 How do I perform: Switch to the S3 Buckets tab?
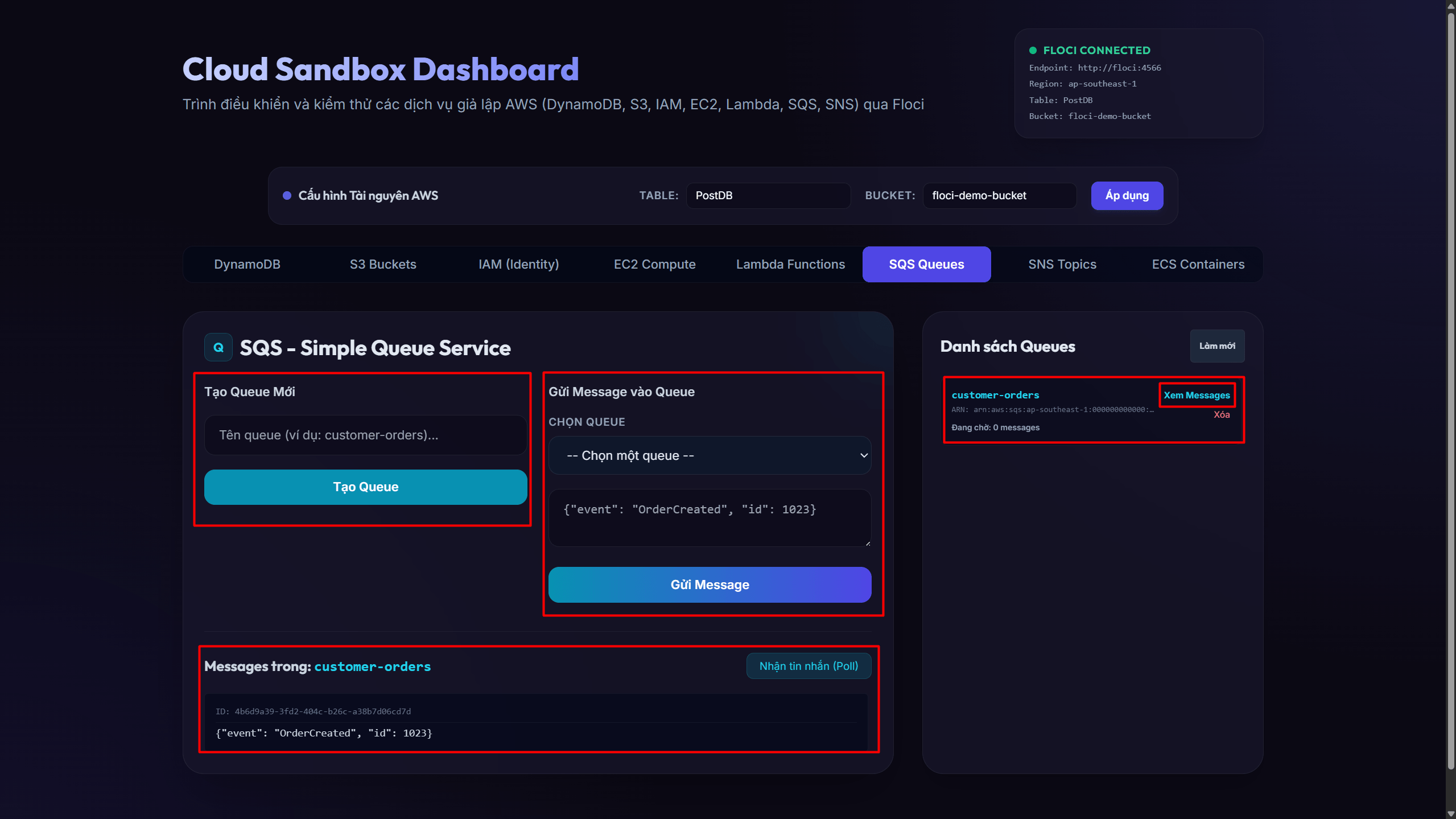click(x=383, y=264)
